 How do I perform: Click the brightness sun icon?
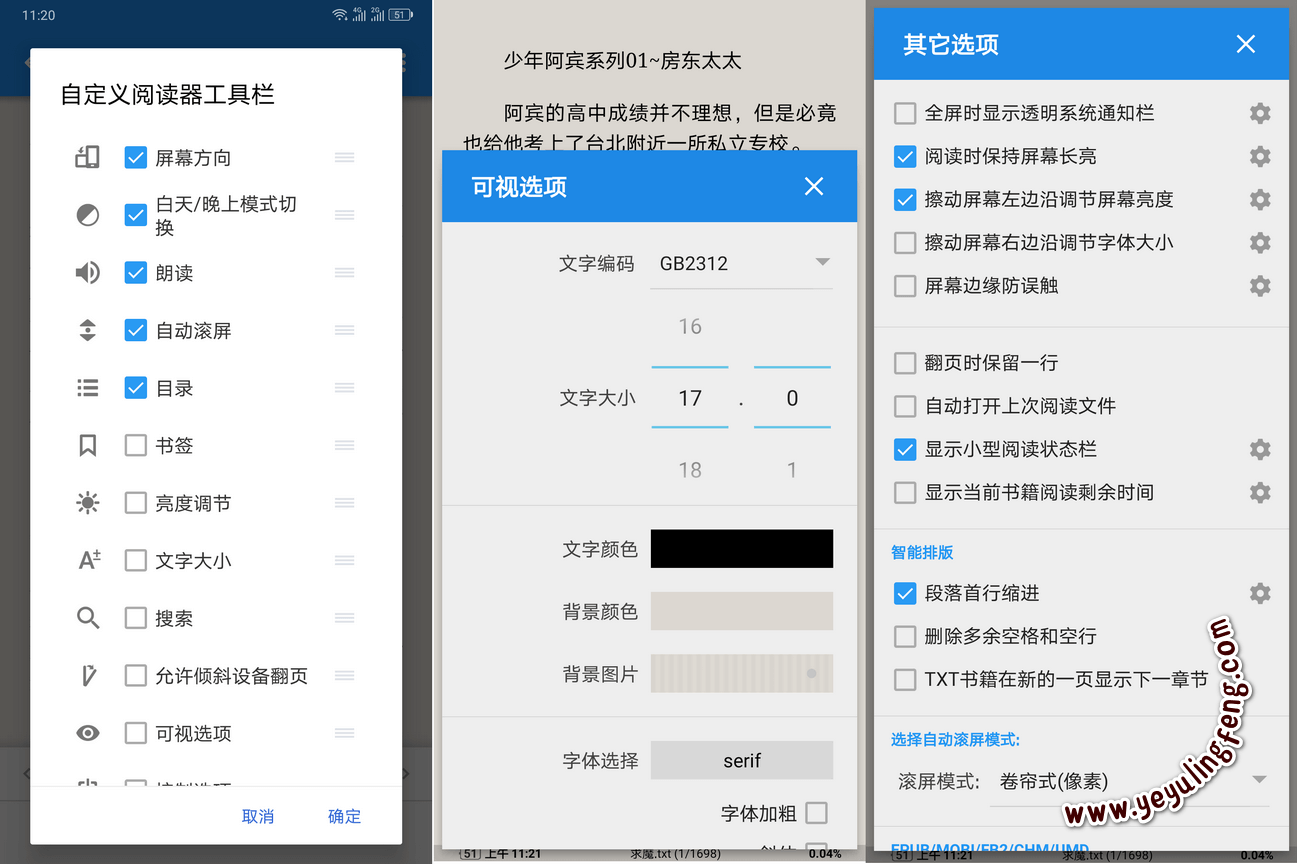click(x=88, y=503)
